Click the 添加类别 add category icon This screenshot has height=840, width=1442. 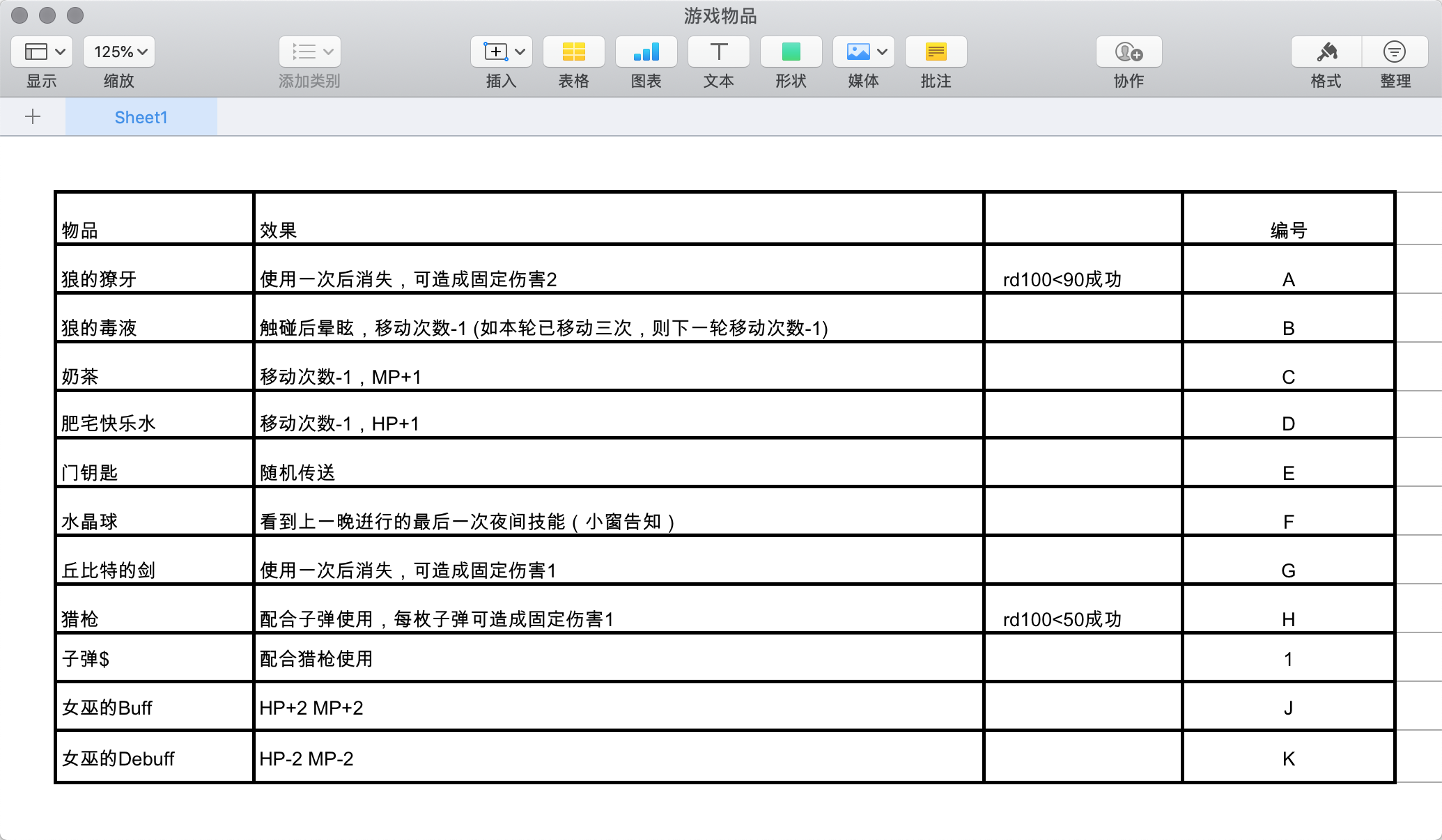tap(304, 52)
